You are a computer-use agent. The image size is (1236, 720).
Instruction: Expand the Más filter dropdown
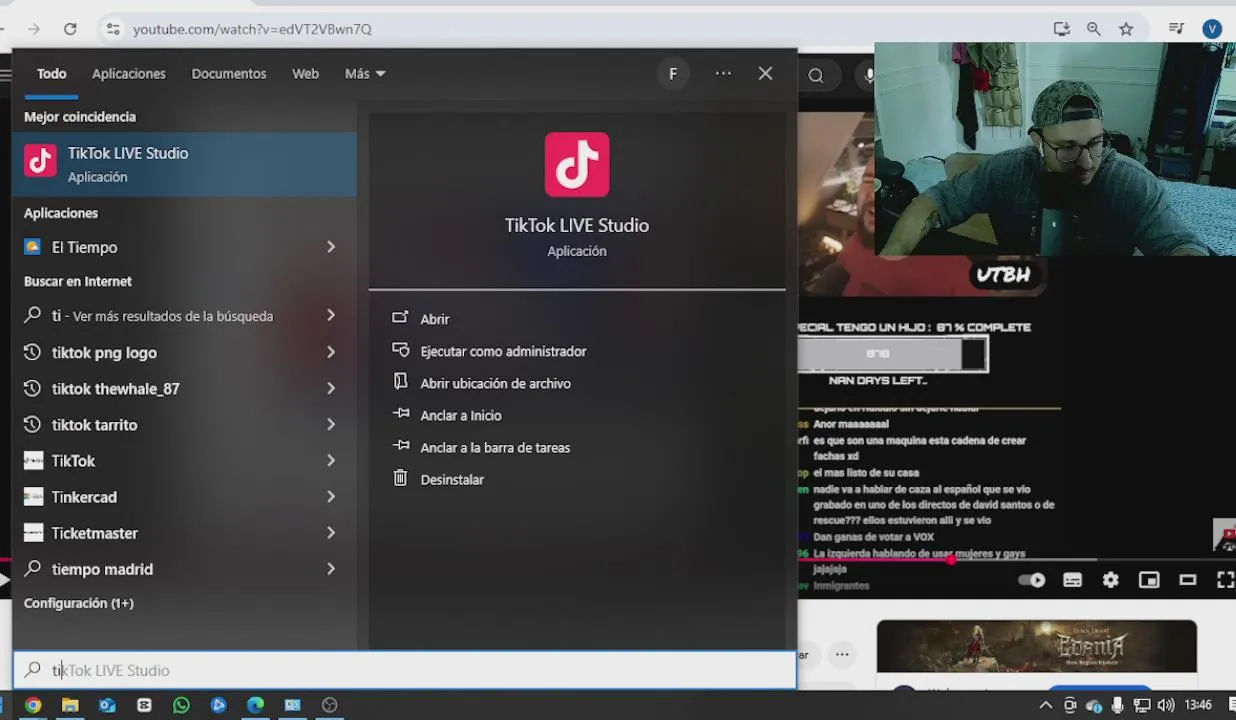[x=365, y=73]
